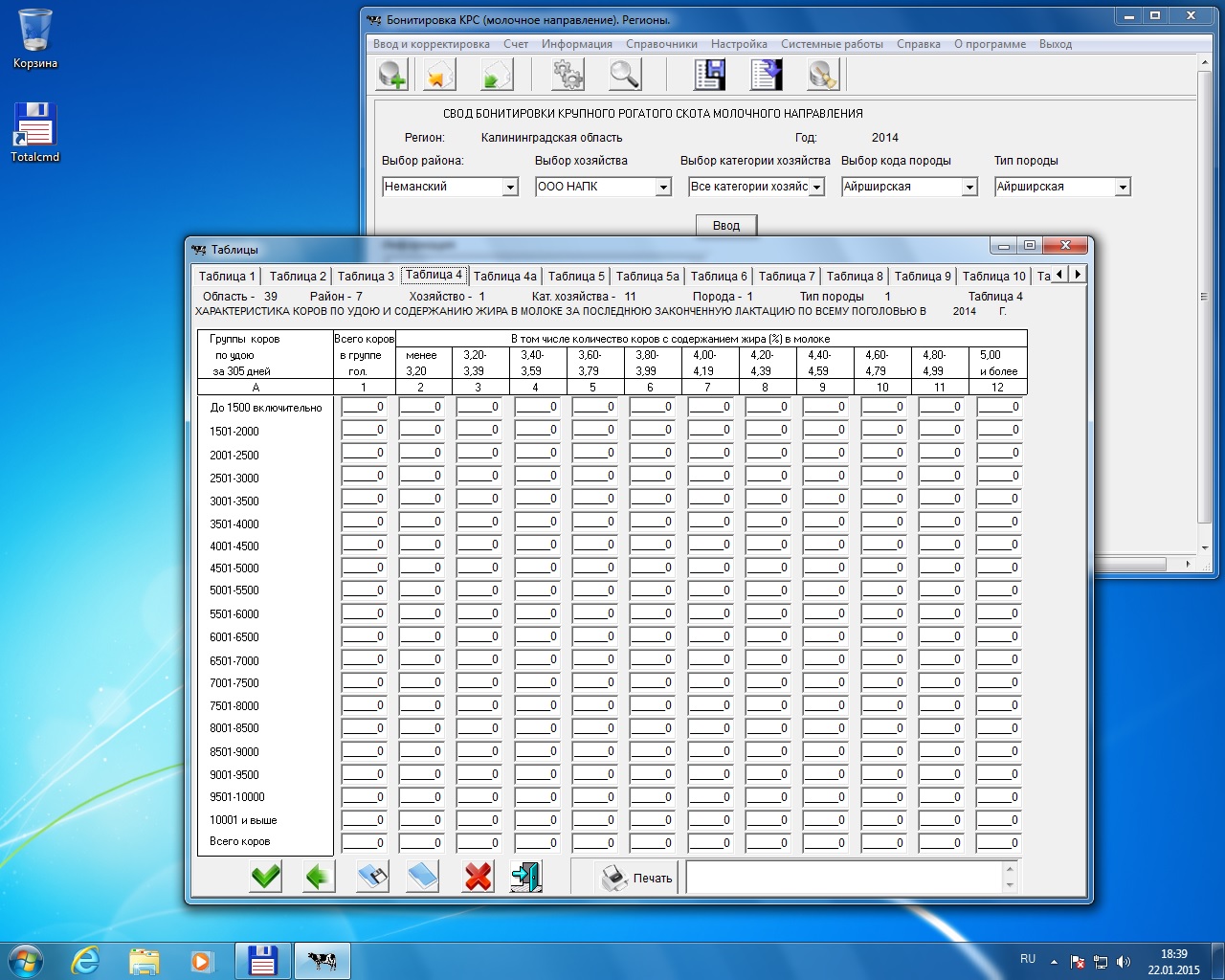Open settings with the gears icon
Image resolution: width=1225 pixels, height=980 pixels.
(568, 74)
